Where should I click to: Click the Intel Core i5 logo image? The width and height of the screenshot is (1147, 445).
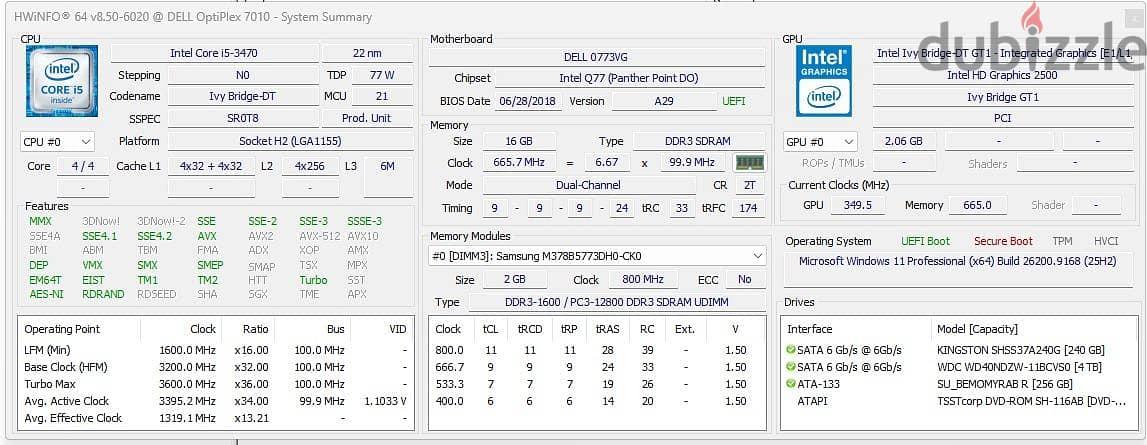click(x=61, y=81)
